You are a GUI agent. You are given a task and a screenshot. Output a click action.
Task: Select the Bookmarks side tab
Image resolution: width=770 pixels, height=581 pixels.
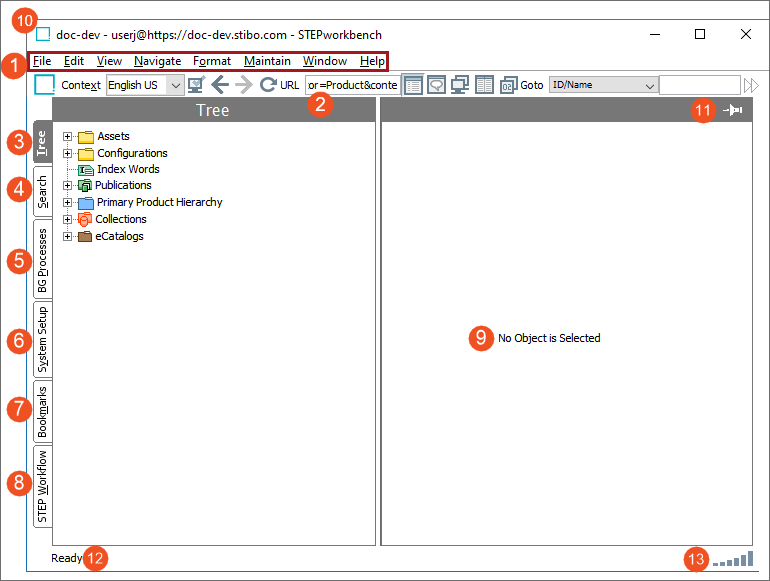(x=43, y=411)
